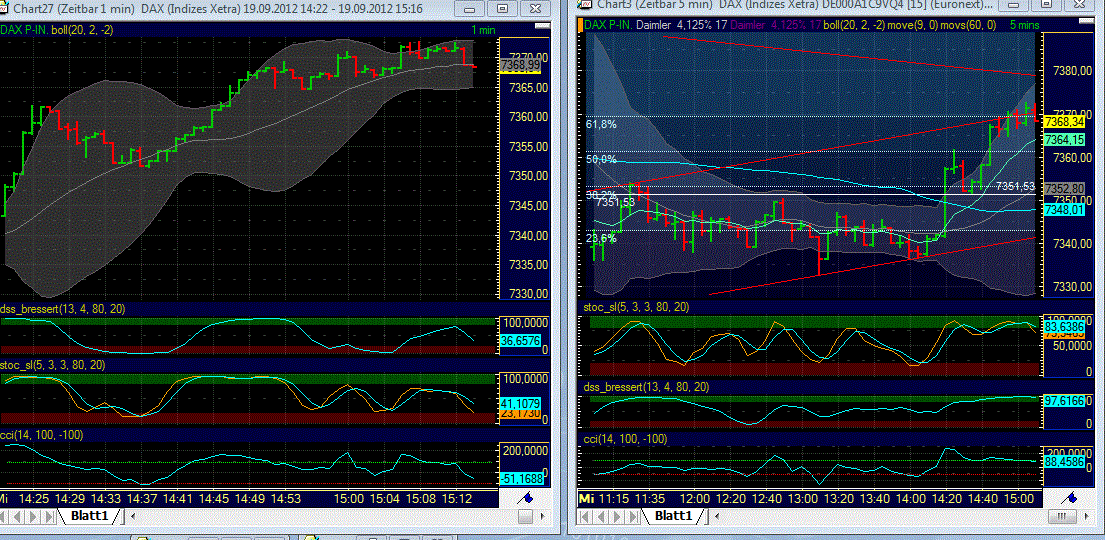1105x540 pixels.
Task: Click the boll(20, 2, -2) label in Chart27
Action: pos(81,30)
